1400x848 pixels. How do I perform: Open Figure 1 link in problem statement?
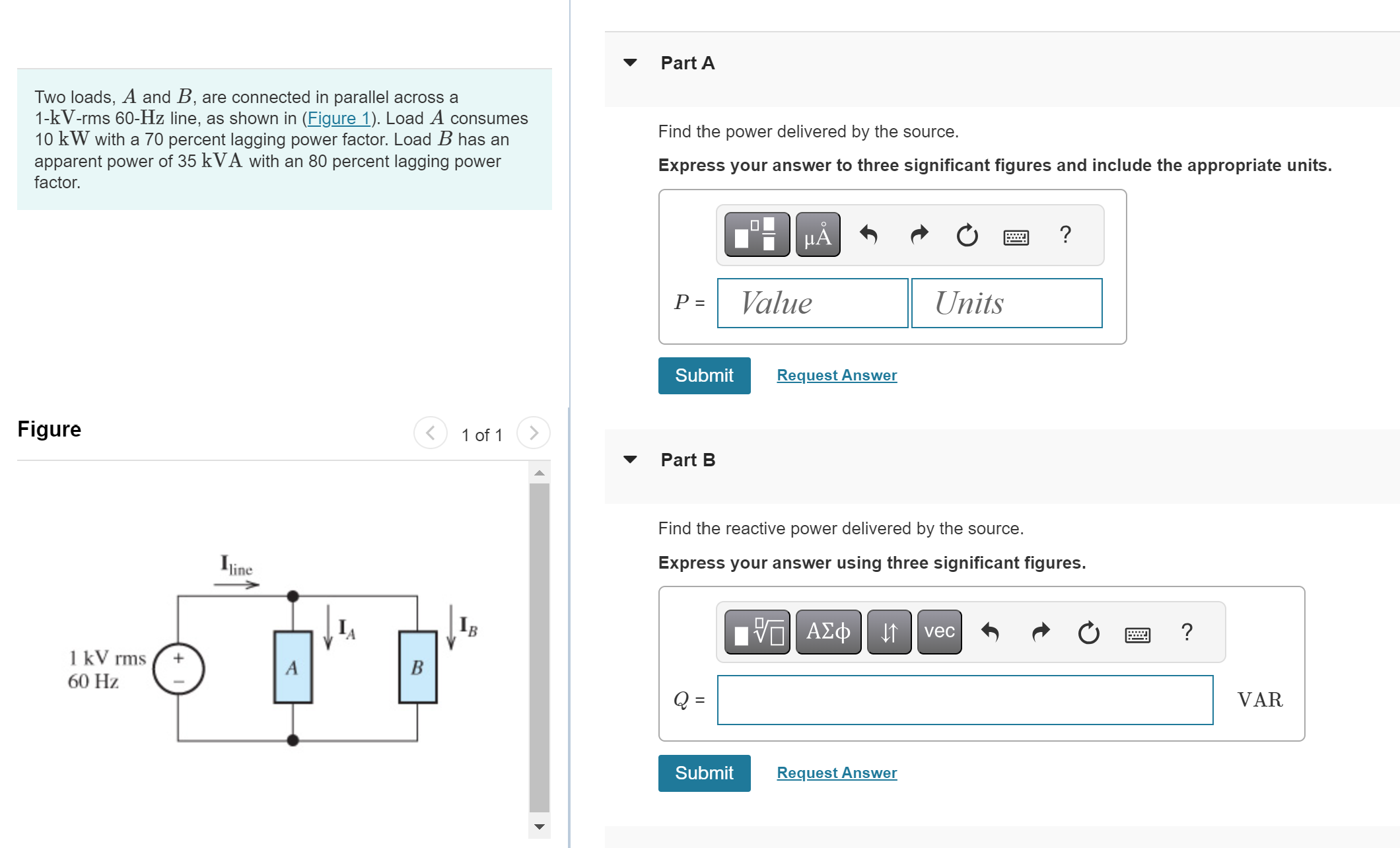[339, 118]
